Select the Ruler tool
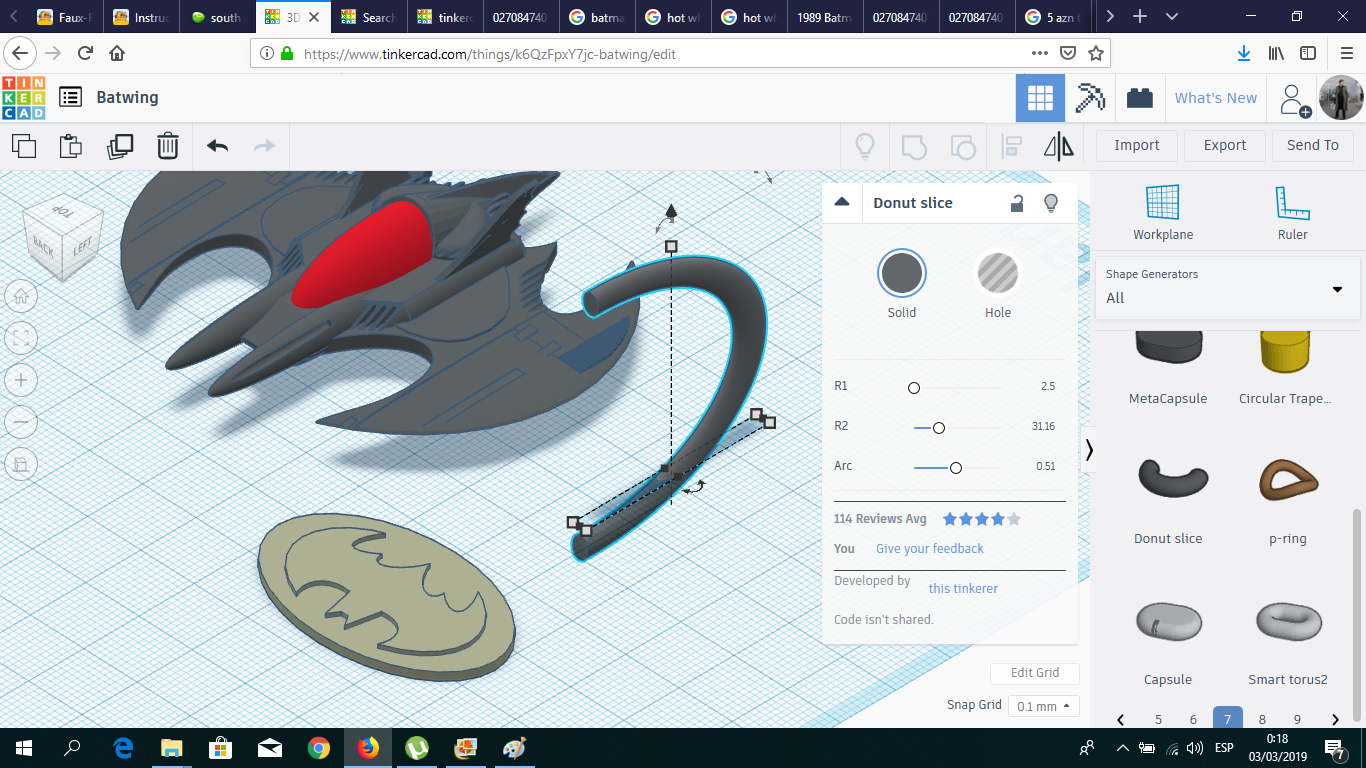 click(x=1292, y=213)
